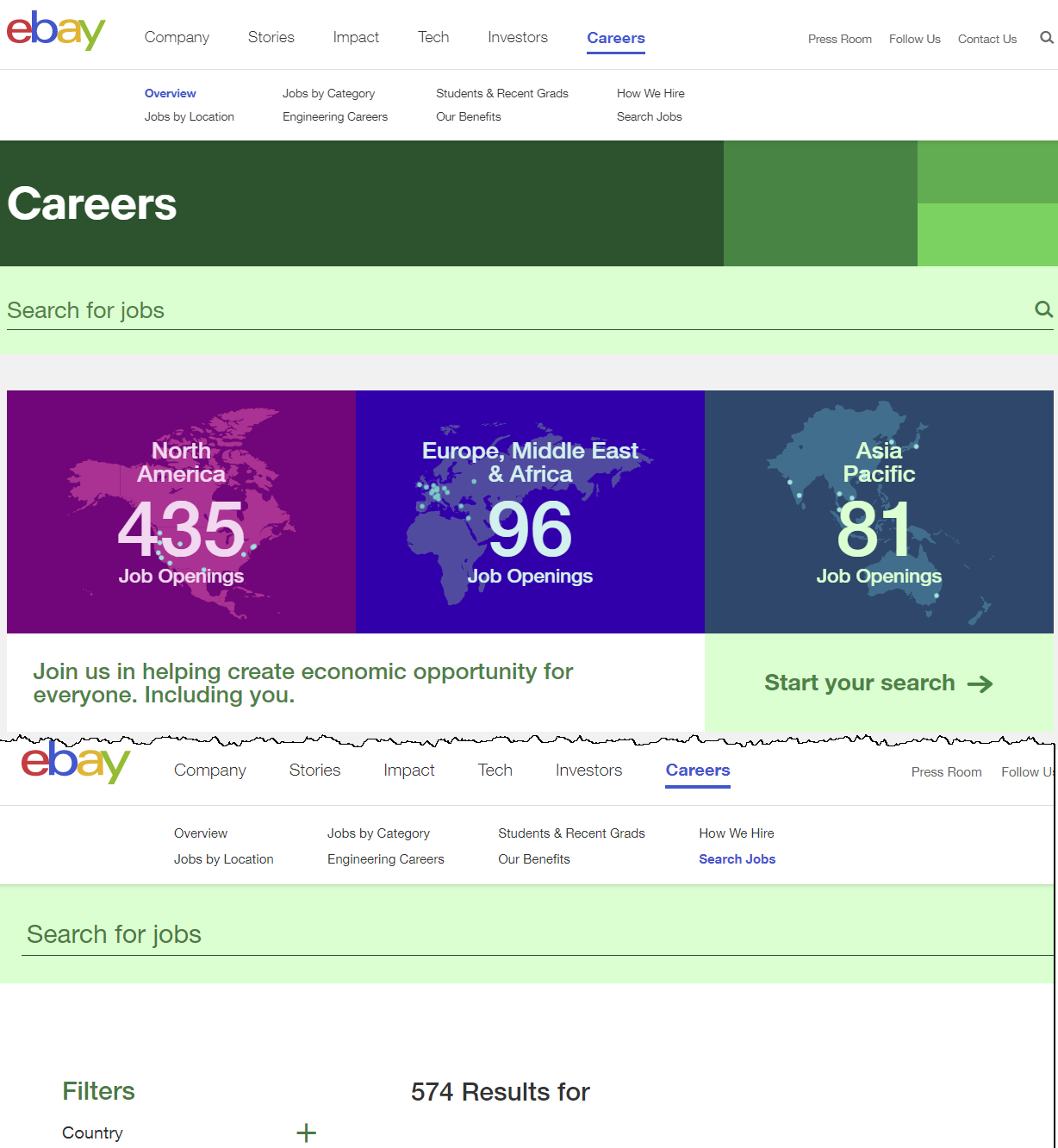Viewport: 1058px width, 1148px height.
Task: Open Students & Recent Grads in top submenu
Action: point(502,93)
